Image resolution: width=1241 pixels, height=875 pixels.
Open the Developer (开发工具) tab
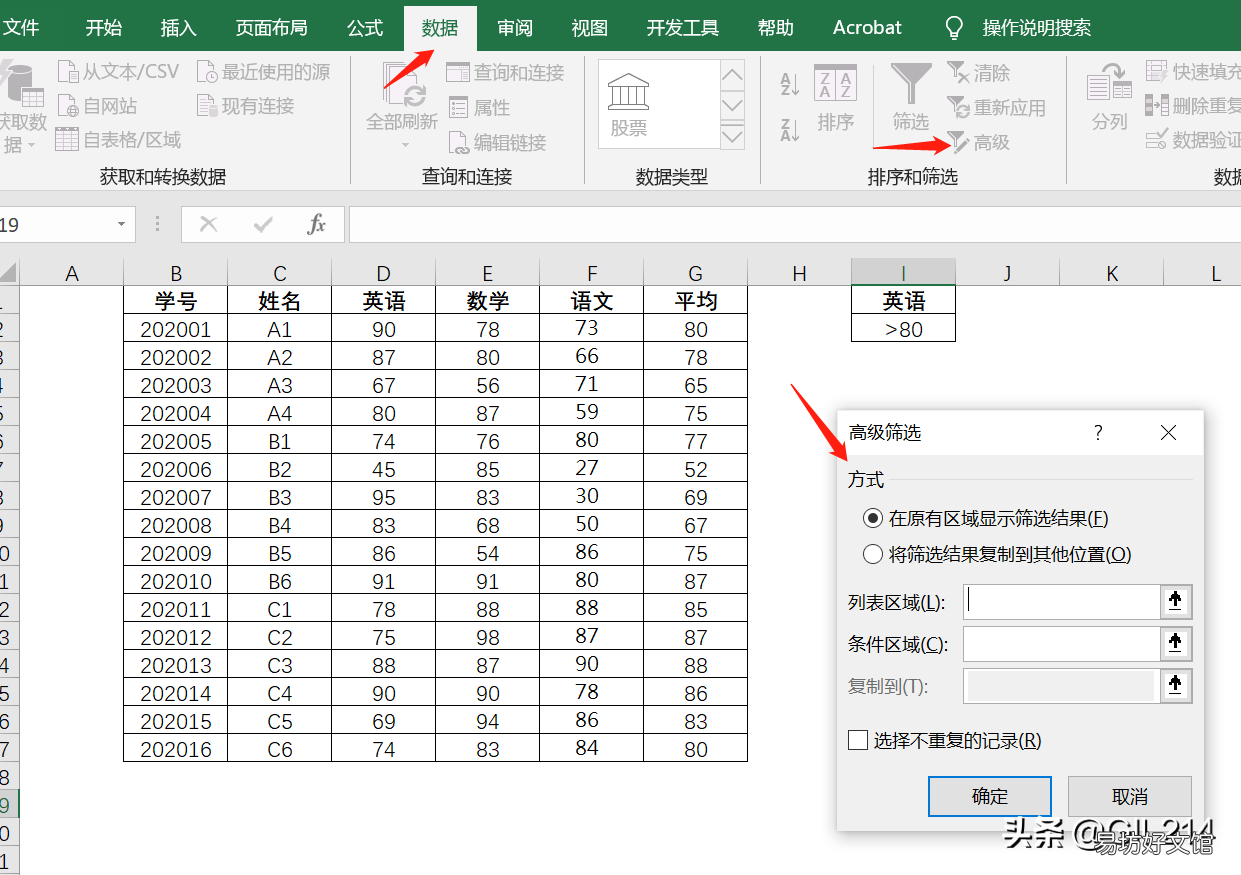683,27
